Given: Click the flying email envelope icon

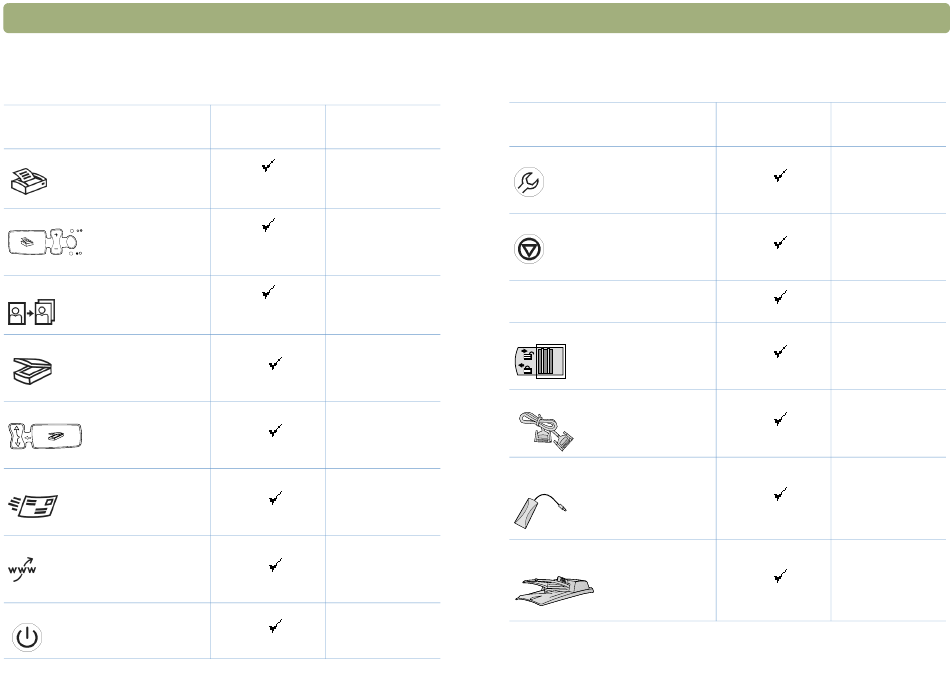Looking at the screenshot, I should tap(33, 506).
